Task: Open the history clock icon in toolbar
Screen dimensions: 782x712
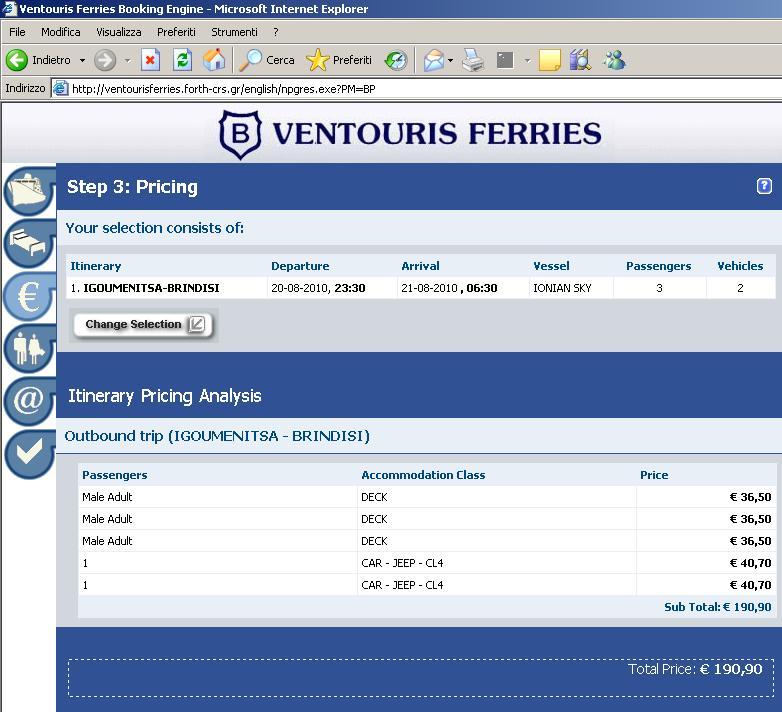Action: 396,60
